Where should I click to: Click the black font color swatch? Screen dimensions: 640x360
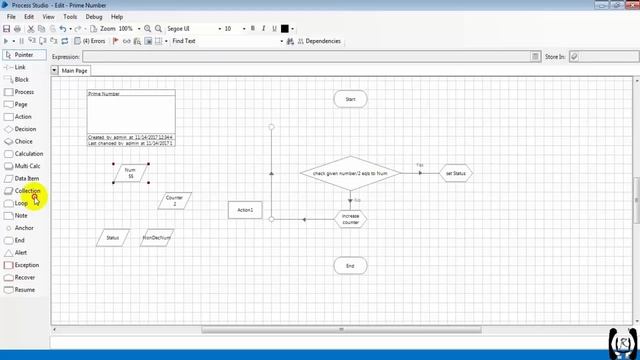285,29
